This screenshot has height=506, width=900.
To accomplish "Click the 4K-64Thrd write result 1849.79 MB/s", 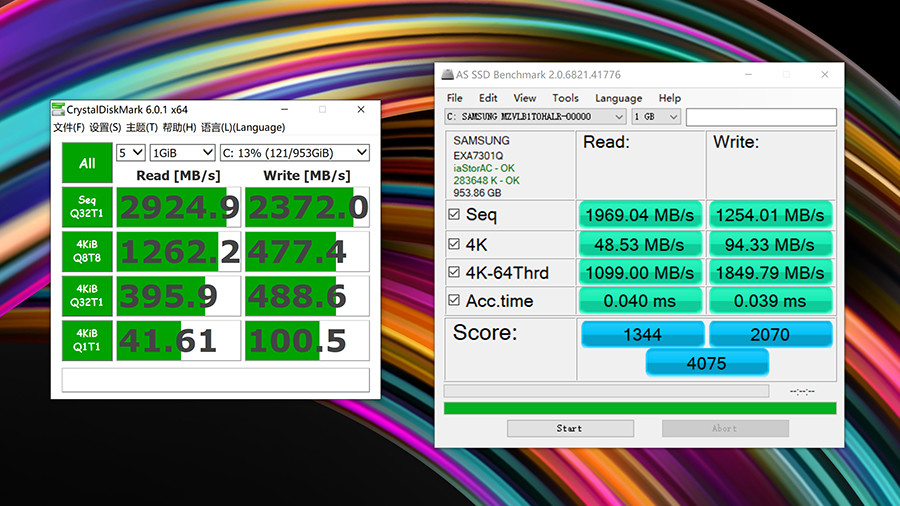I will coord(770,273).
